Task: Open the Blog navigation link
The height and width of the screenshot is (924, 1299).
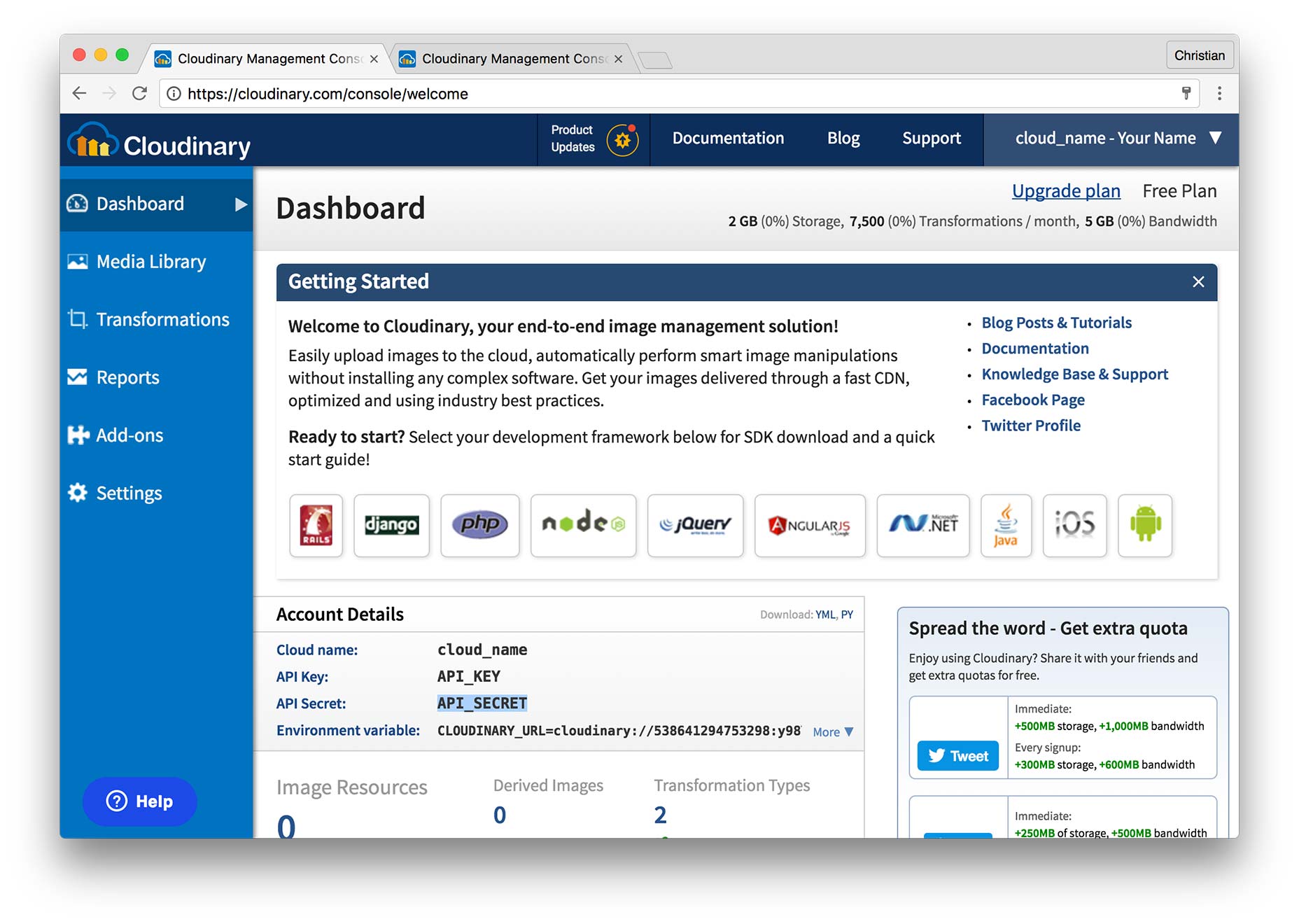Action: pos(843,139)
